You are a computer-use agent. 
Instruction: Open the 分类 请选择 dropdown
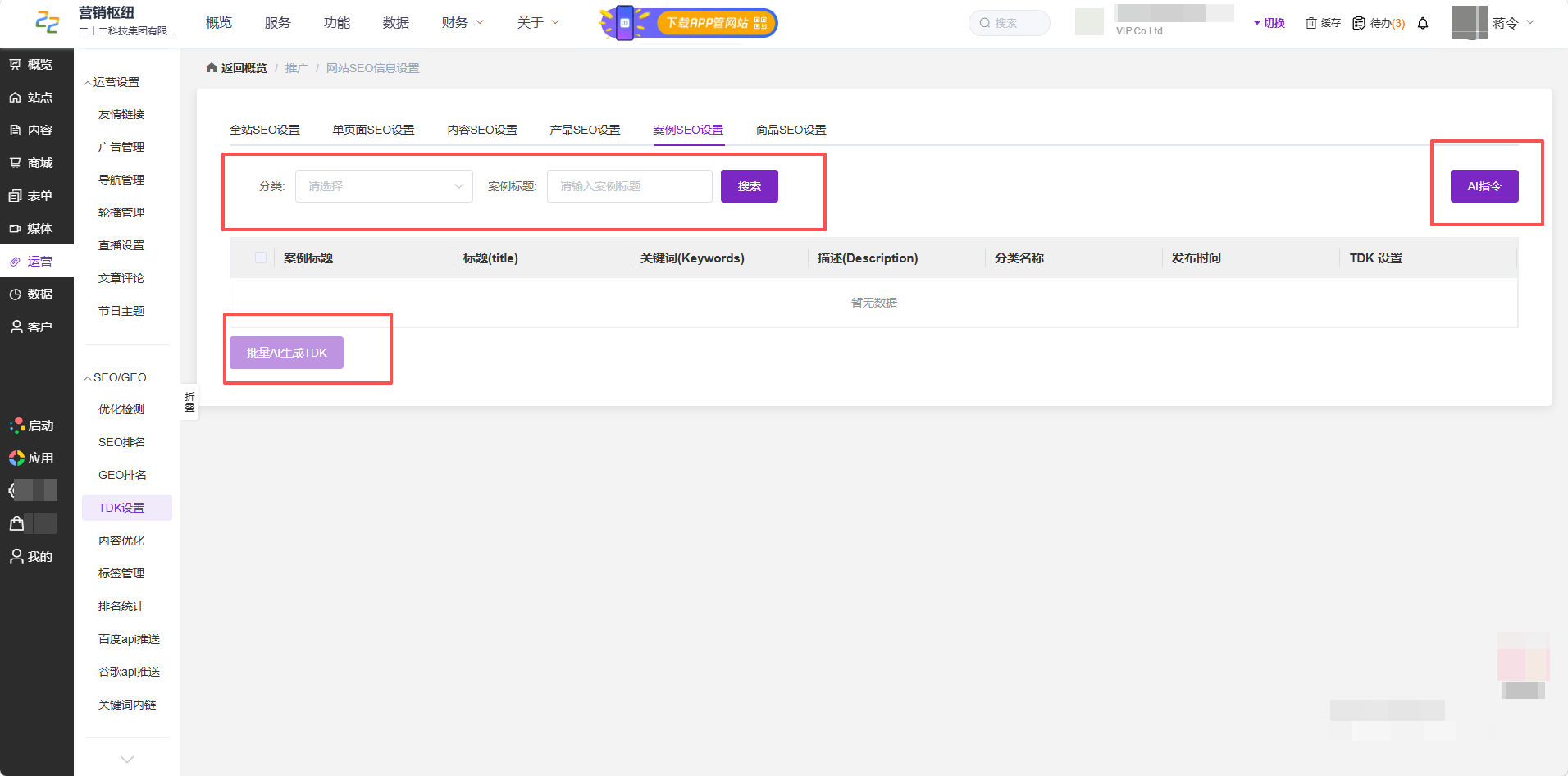384,186
